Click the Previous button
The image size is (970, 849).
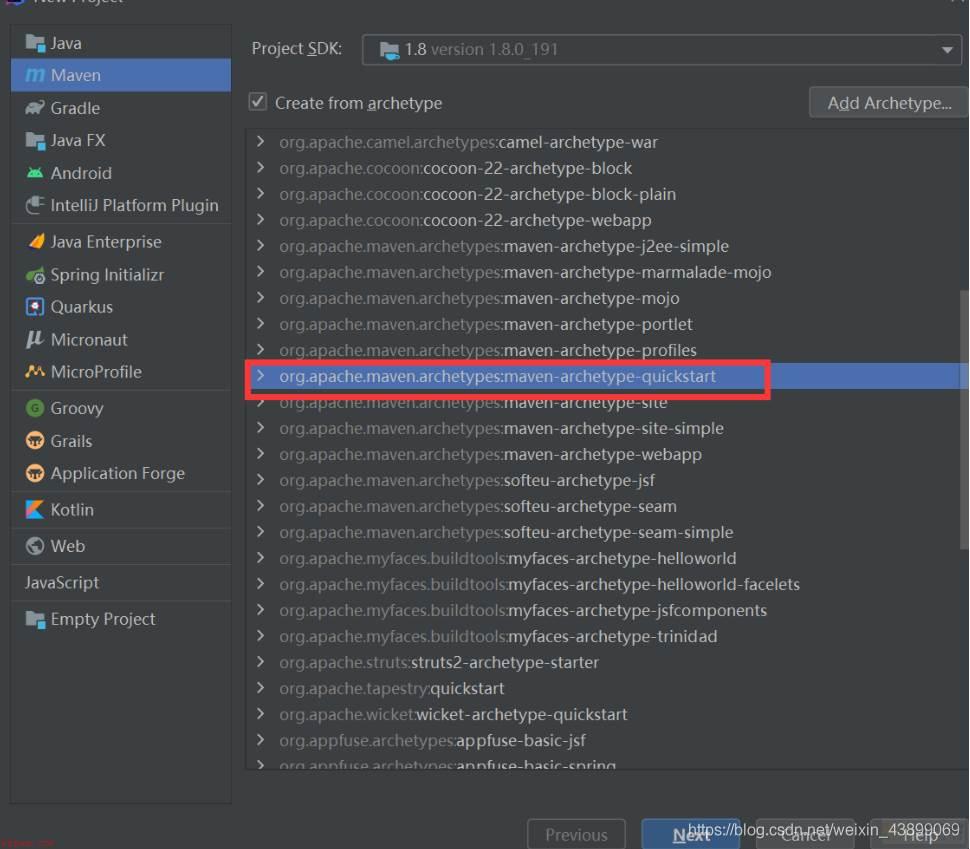(576, 834)
